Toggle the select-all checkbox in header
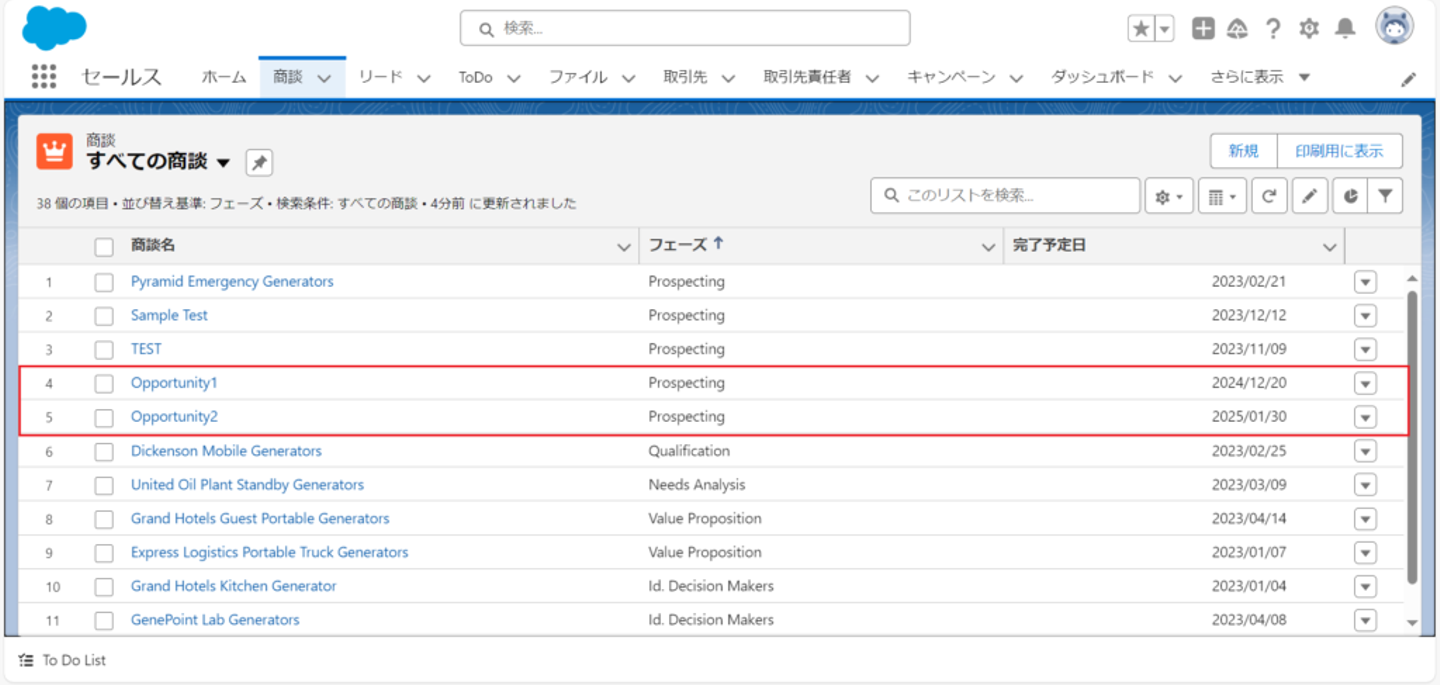The width and height of the screenshot is (1440, 685). (x=104, y=247)
